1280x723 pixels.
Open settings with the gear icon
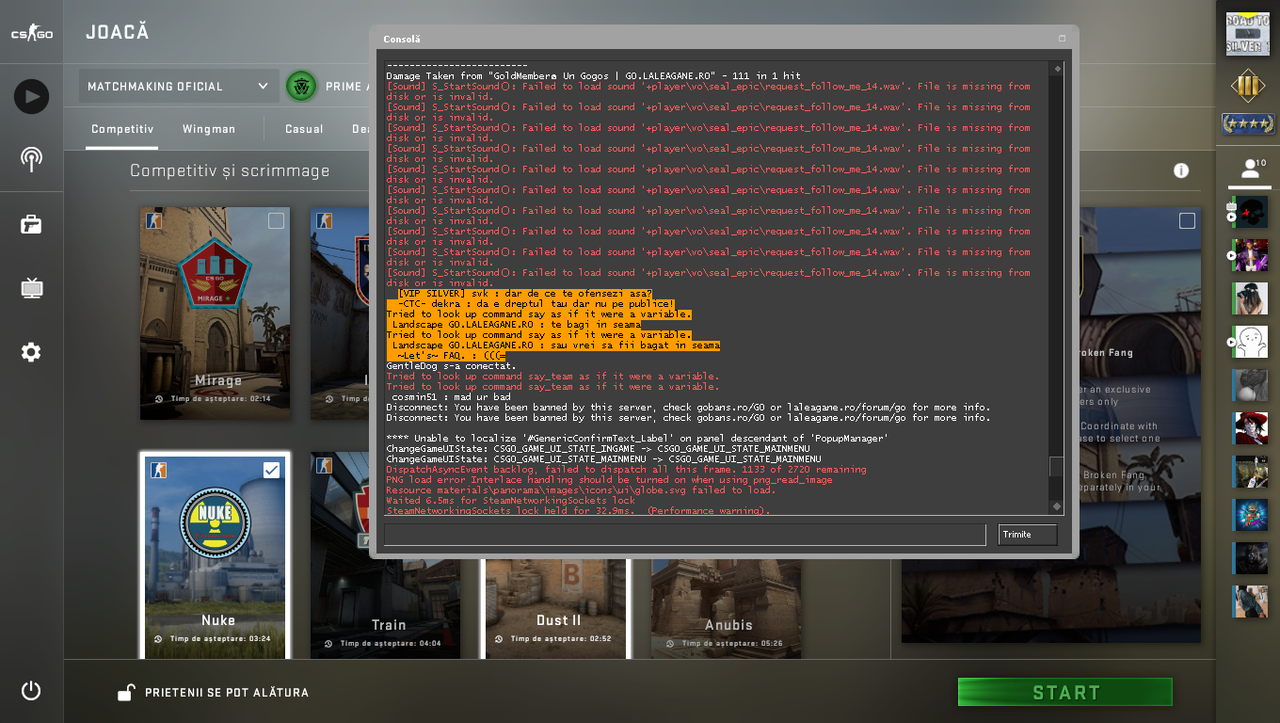click(x=31, y=352)
